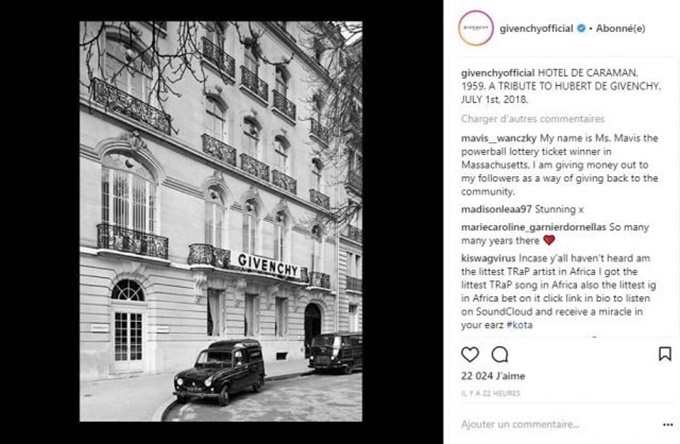Expand Charger d'autres commentaires
This screenshot has width=680, height=444.
pos(533,119)
